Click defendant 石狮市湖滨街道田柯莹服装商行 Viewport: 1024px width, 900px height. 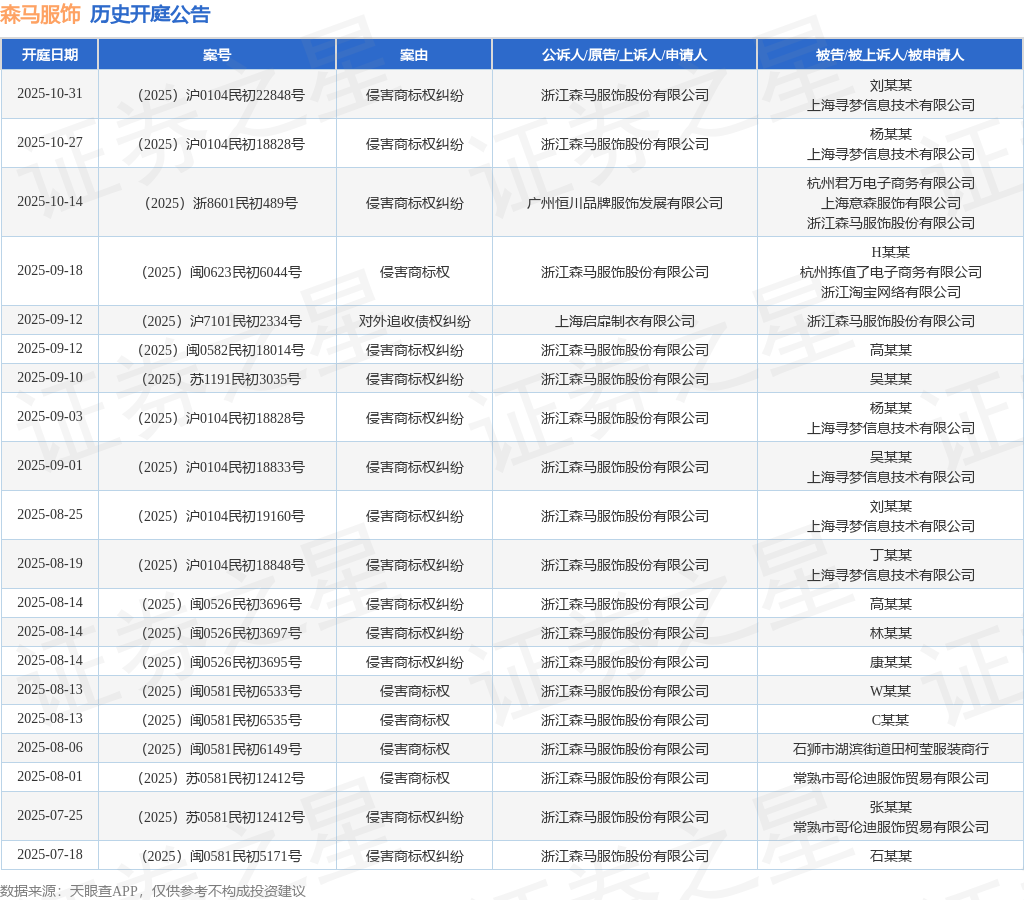coord(890,749)
